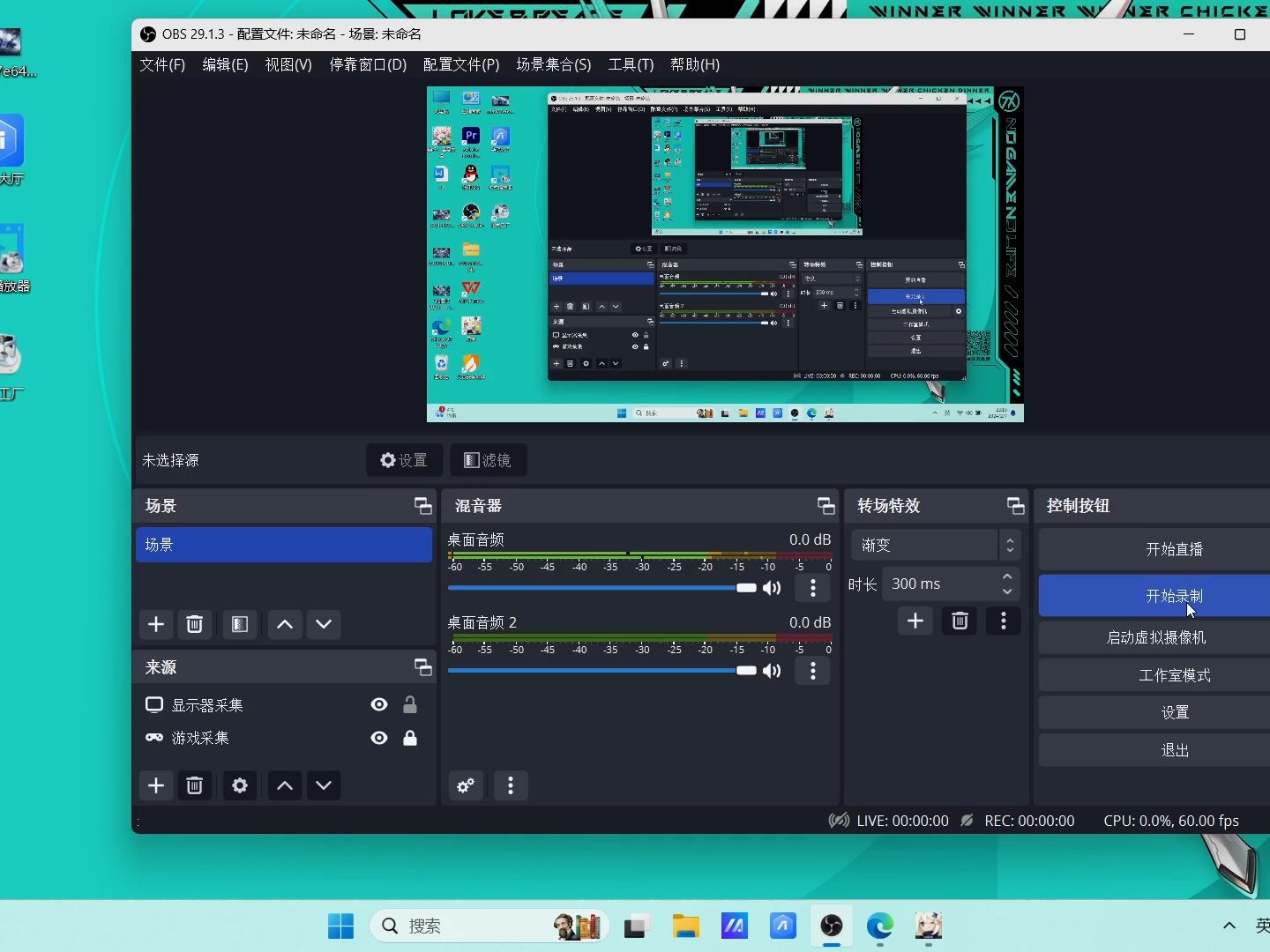Launch Microsoft Edge from the taskbar

point(879,926)
